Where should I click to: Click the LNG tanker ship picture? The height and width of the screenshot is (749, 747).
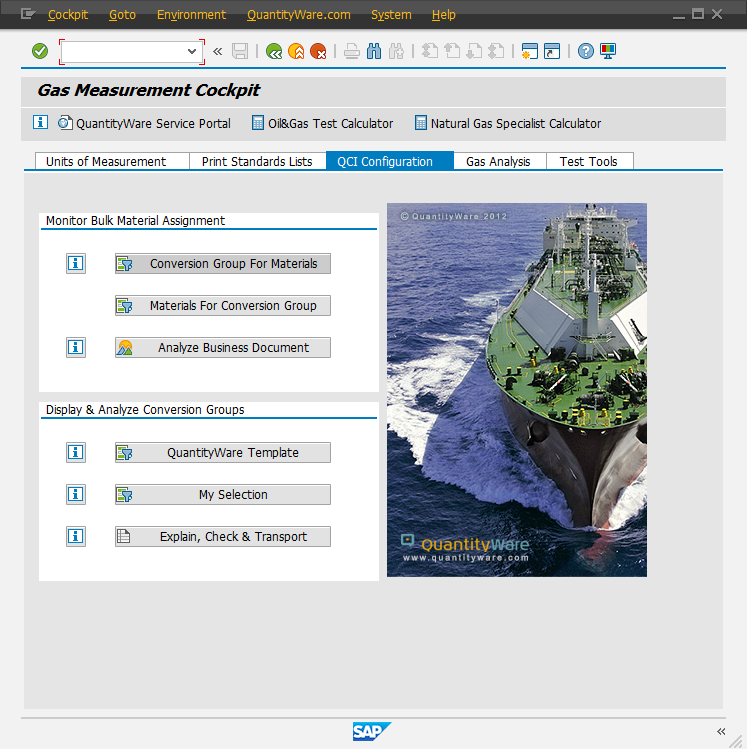(x=517, y=390)
